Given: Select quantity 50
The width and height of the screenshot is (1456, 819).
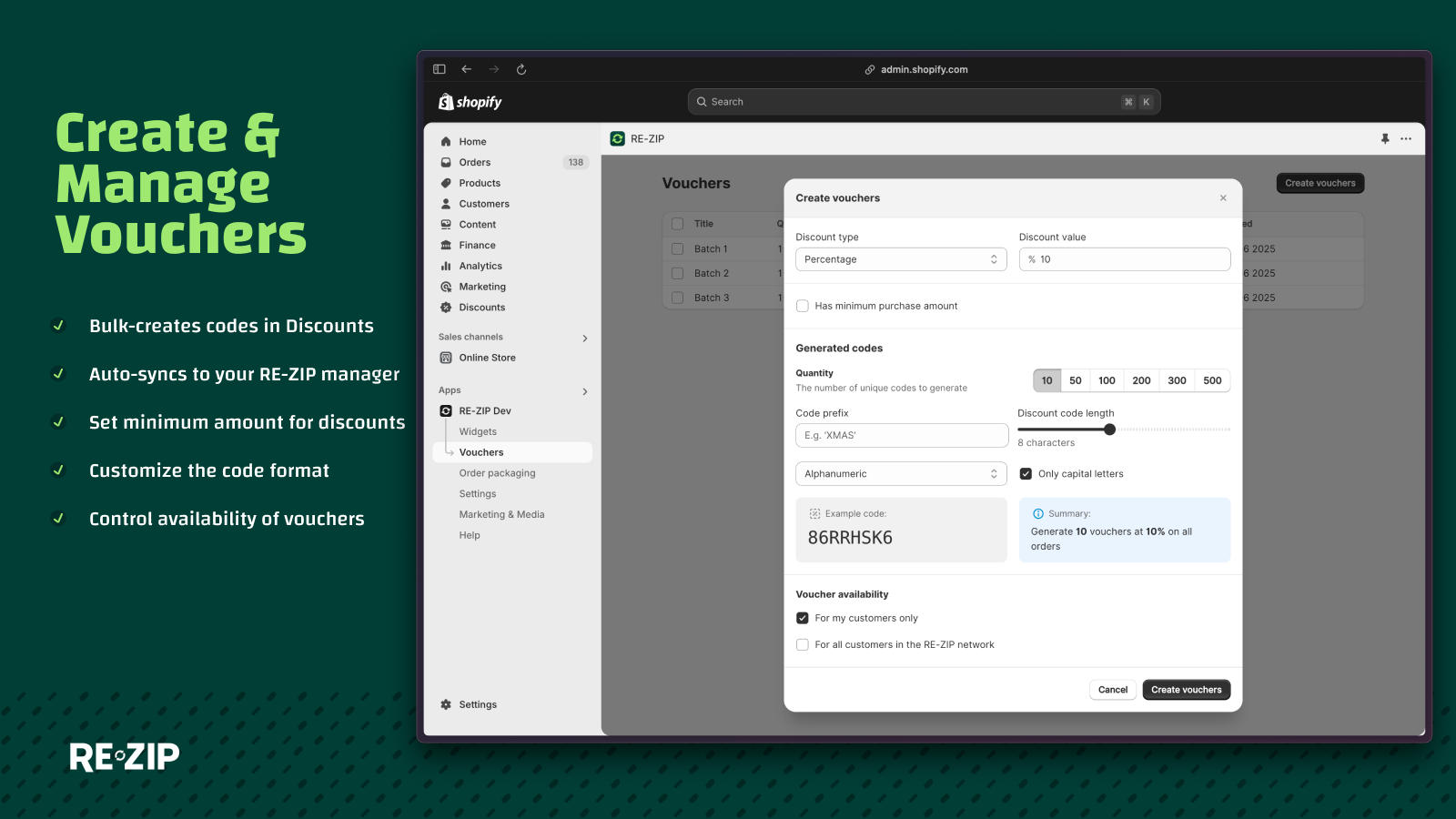Looking at the screenshot, I should click(x=1076, y=380).
